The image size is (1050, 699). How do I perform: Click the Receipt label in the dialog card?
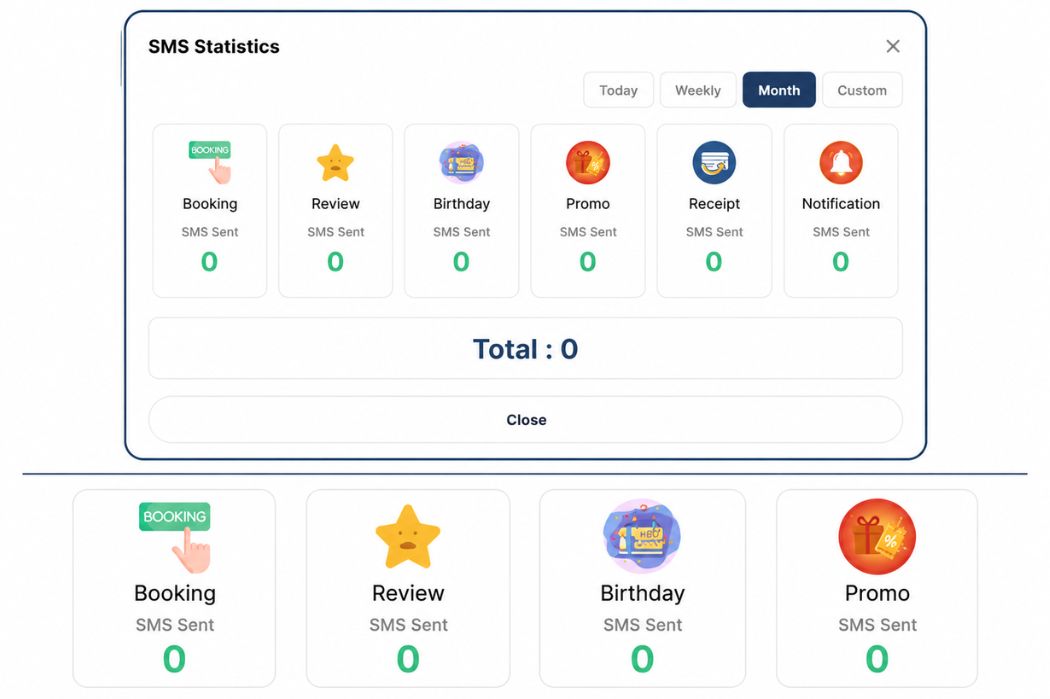[714, 204]
